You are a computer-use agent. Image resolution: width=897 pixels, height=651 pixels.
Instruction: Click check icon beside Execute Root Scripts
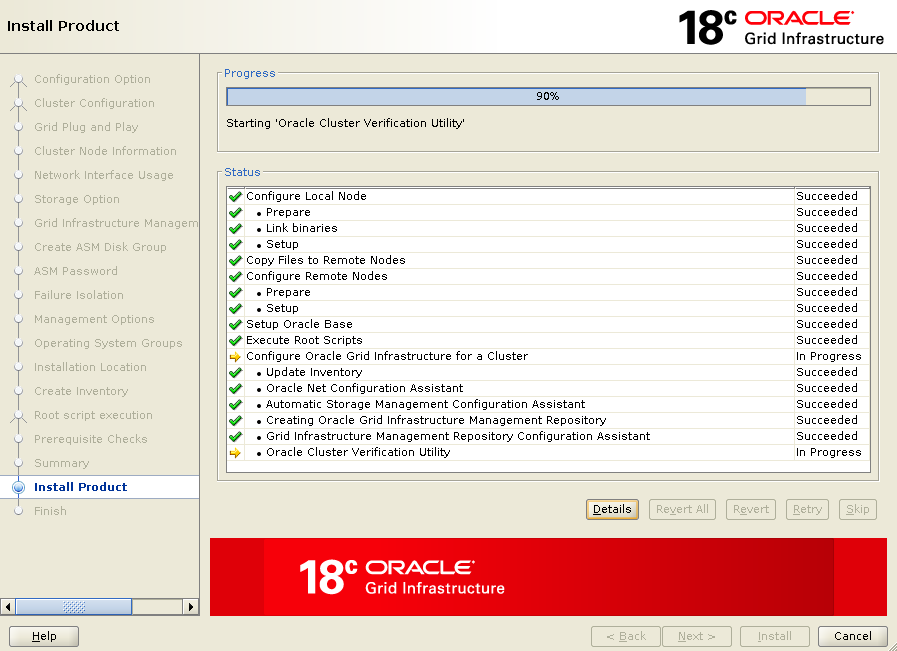(235, 340)
